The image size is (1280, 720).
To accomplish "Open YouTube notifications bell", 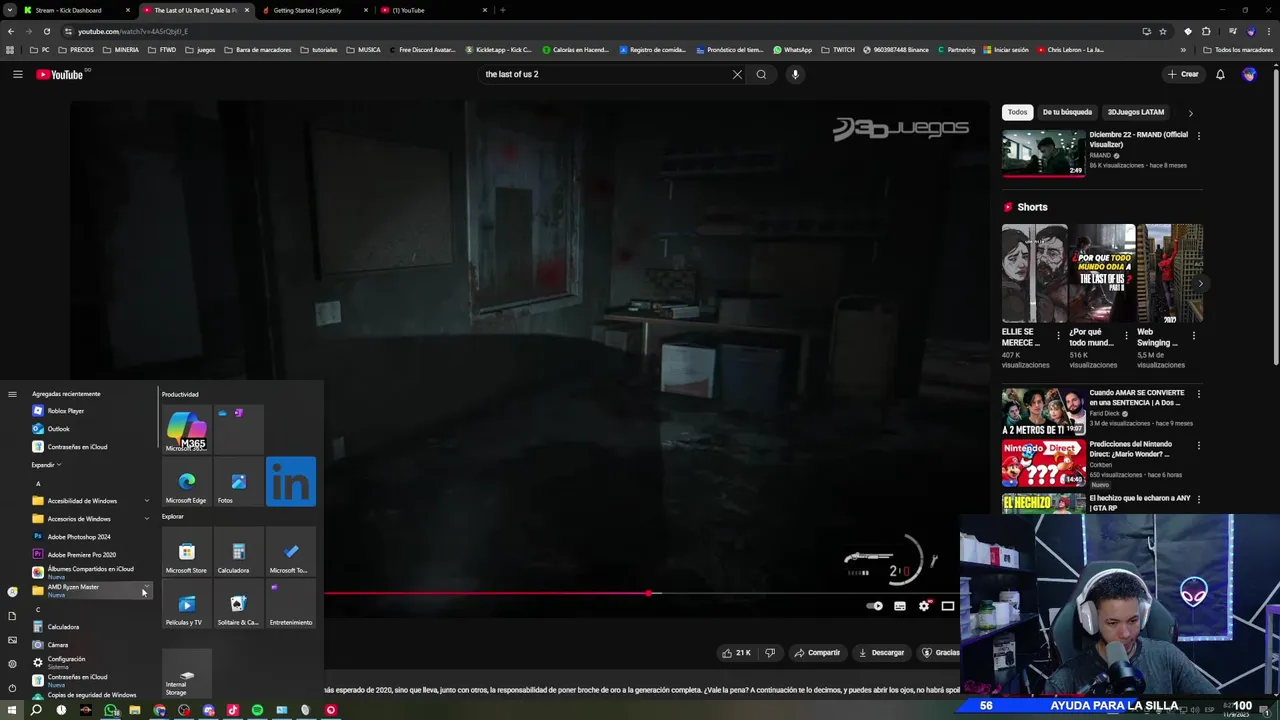I will (x=1220, y=74).
